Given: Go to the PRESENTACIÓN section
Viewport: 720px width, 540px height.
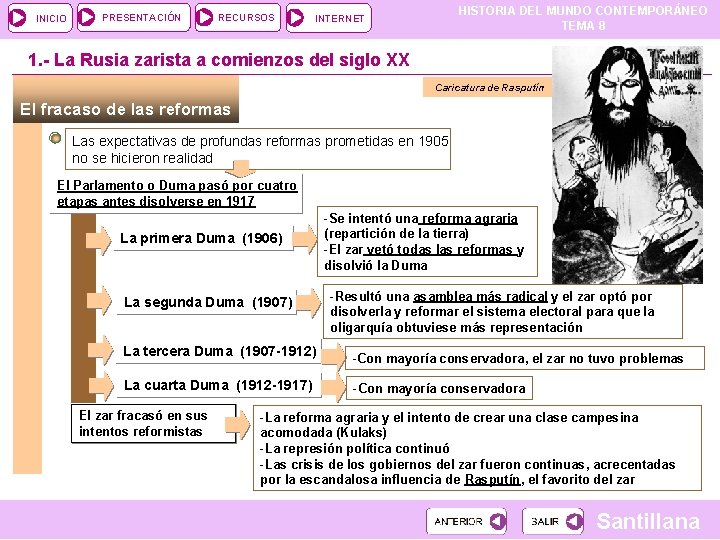Looking at the screenshot, I should (134, 17).
